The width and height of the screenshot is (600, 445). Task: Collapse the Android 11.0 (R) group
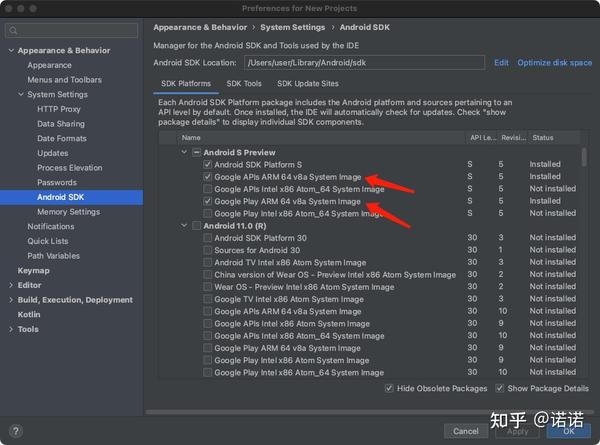[184, 226]
